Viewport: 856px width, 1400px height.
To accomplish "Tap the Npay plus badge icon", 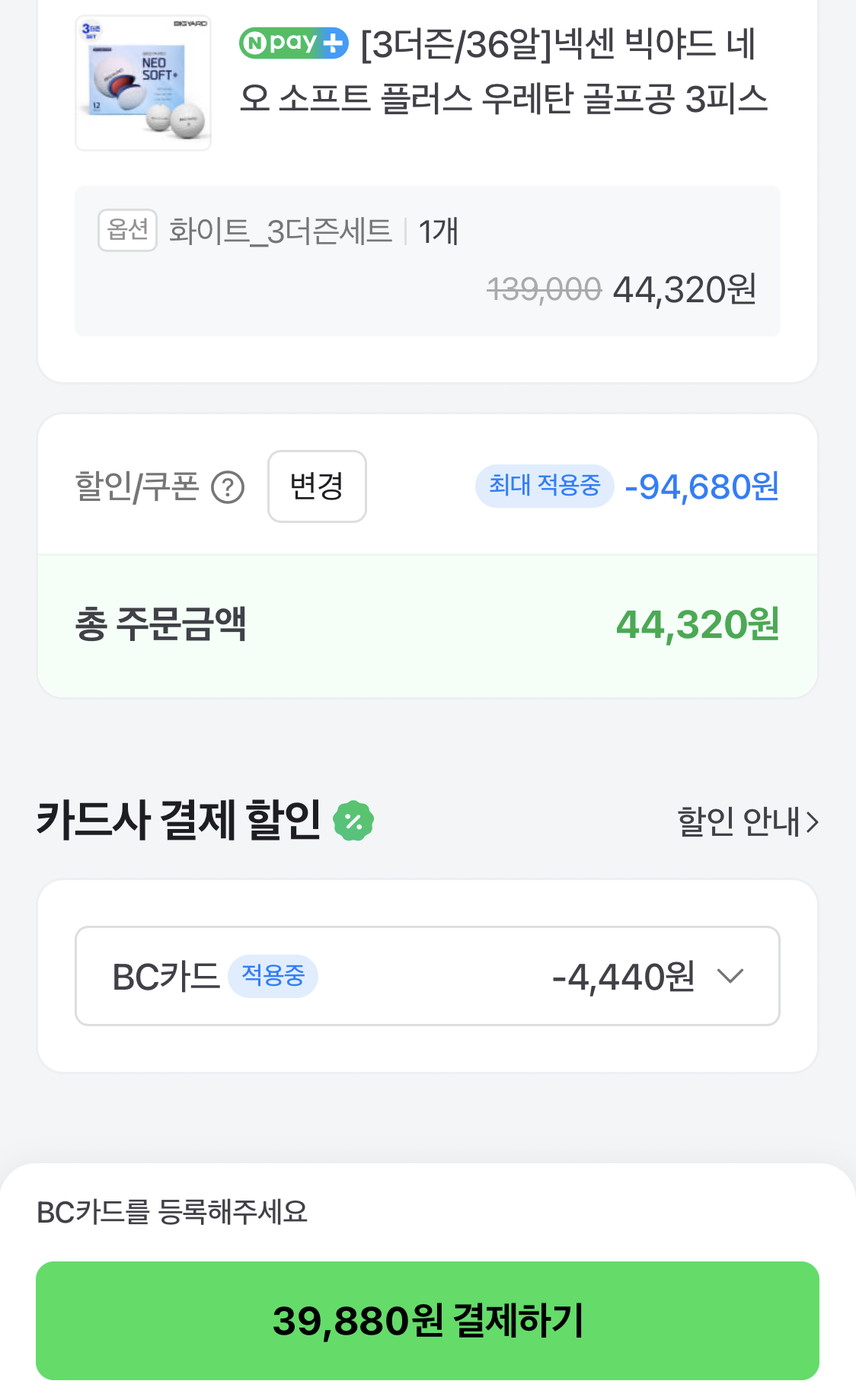I will (293, 43).
